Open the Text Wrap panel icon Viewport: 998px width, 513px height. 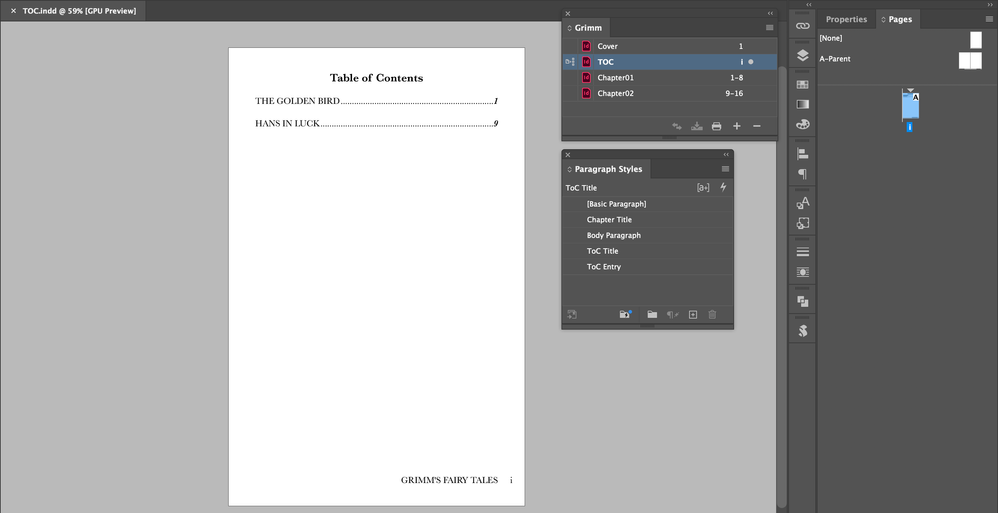(x=803, y=272)
